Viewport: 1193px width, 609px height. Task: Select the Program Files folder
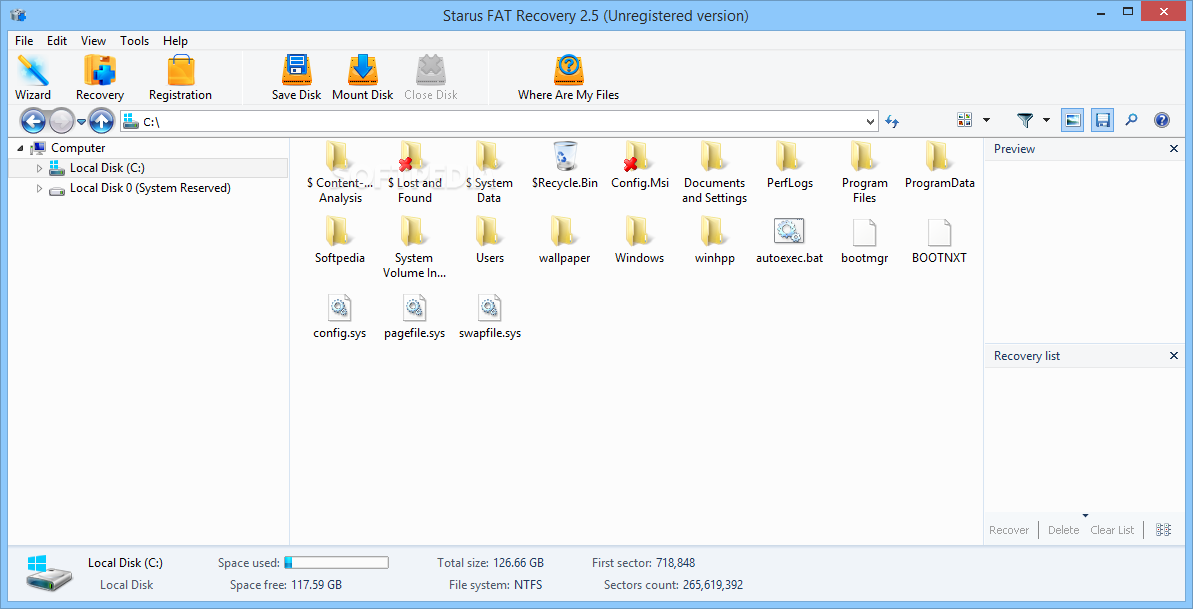tap(864, 173)
